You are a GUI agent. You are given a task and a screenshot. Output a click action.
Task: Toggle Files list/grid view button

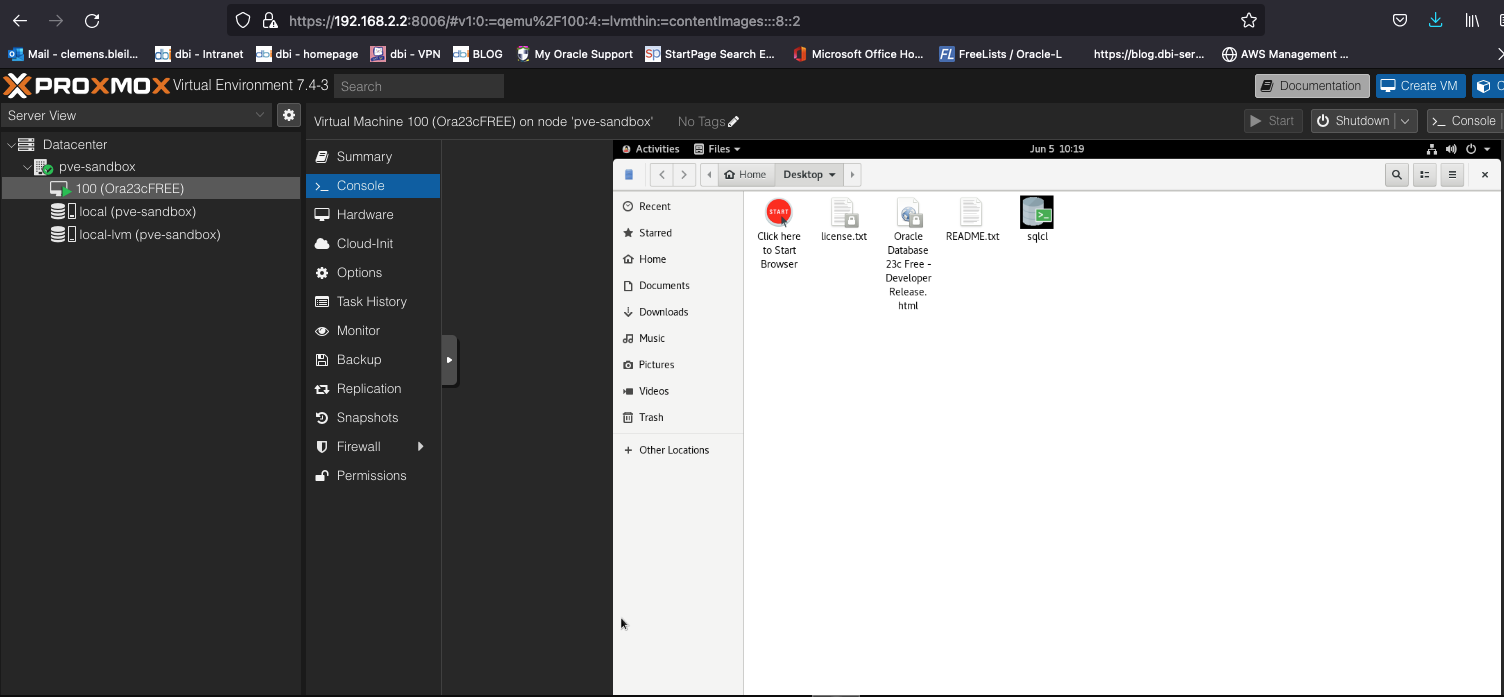coord(1424,175)
